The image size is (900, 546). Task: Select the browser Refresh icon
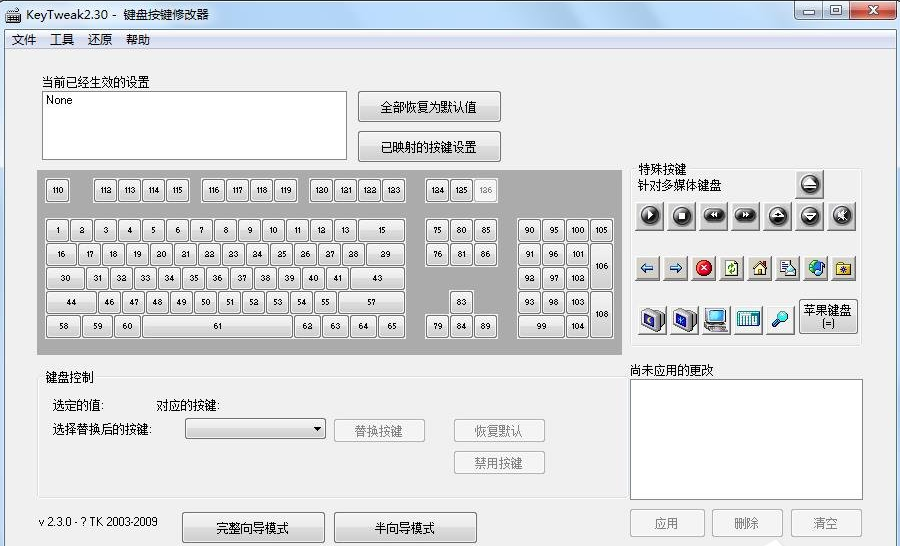[x=732, y=268]
